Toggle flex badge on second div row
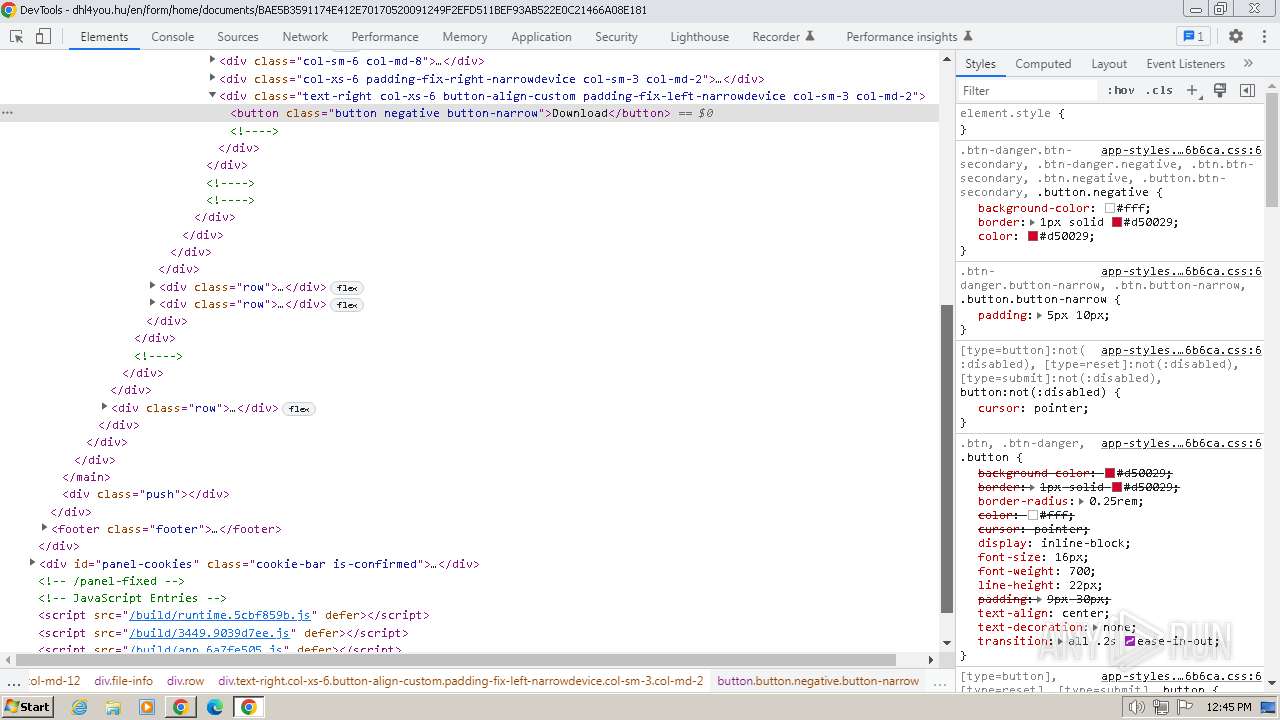 tap(347, 304)
